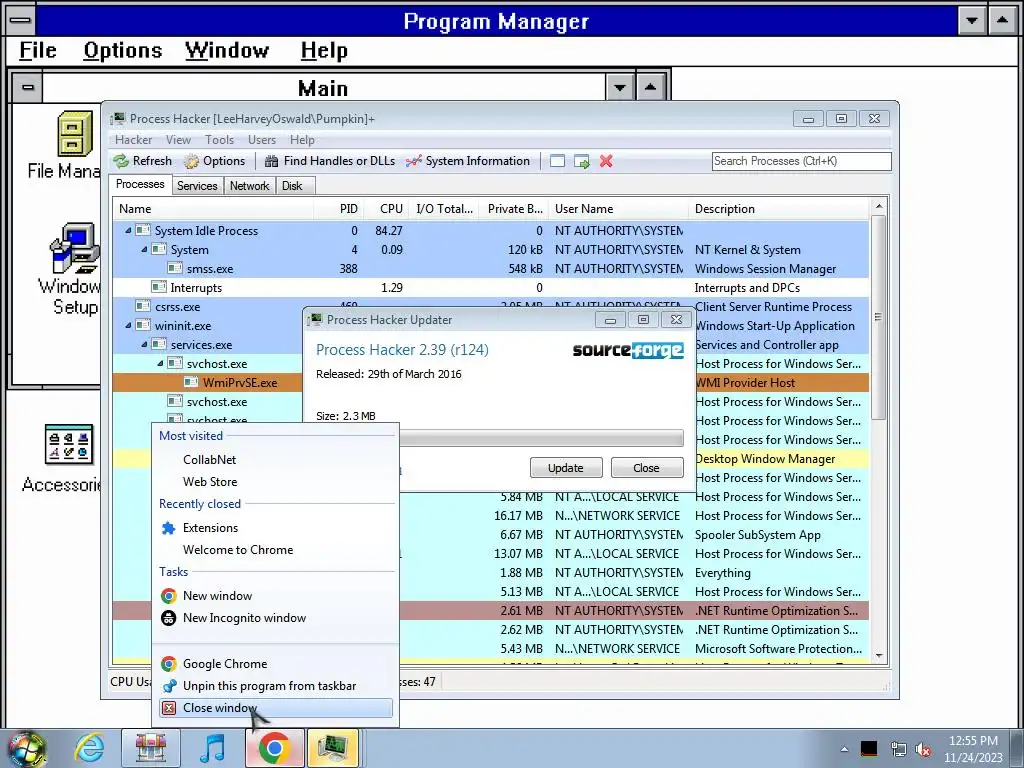Open the Tools menu
The width and height of the screenshot is (1024, 768).
pyautogui.click(x=219, y=140)
